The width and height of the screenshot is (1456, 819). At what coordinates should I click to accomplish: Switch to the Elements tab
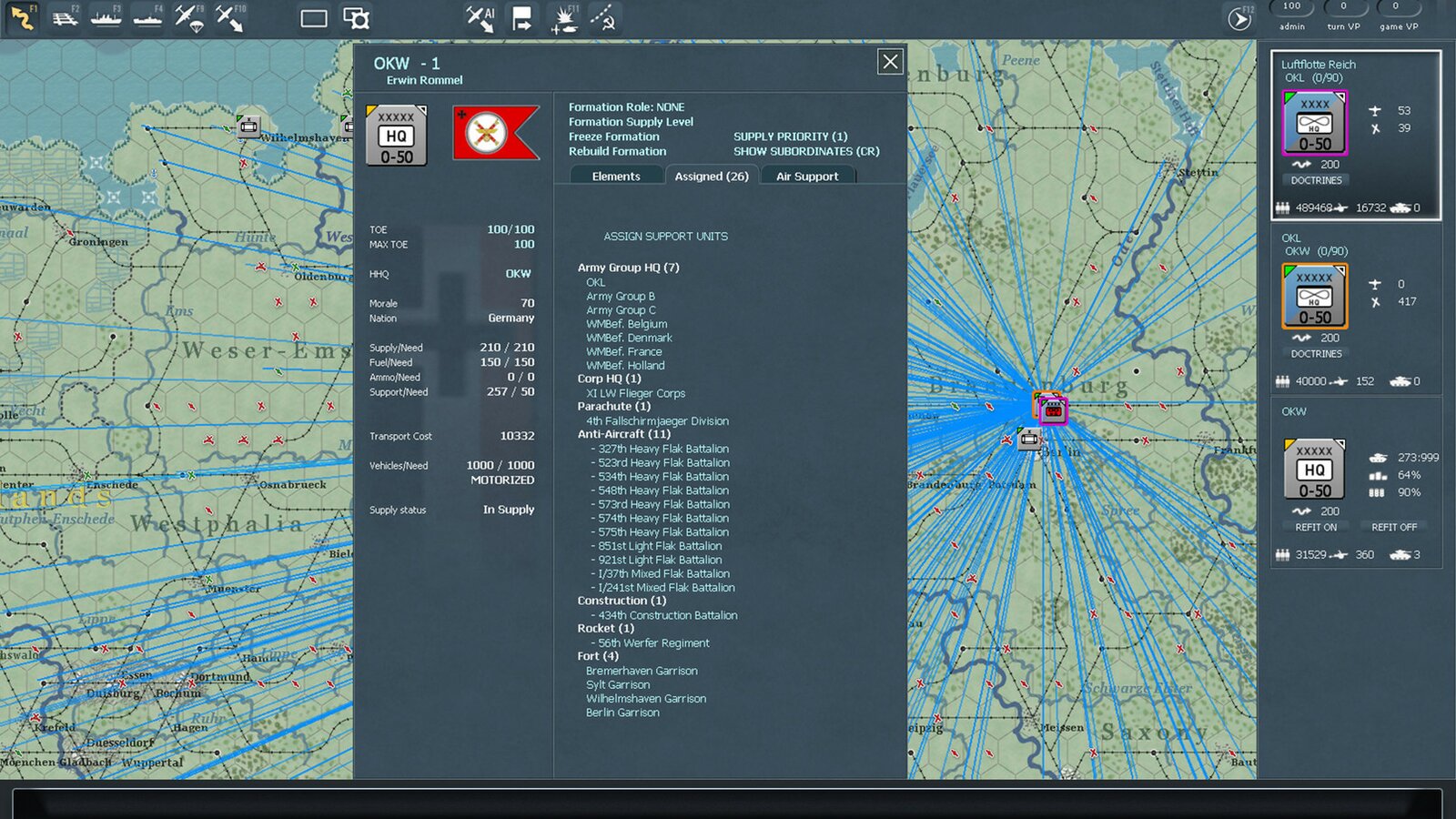pos(616,177)
